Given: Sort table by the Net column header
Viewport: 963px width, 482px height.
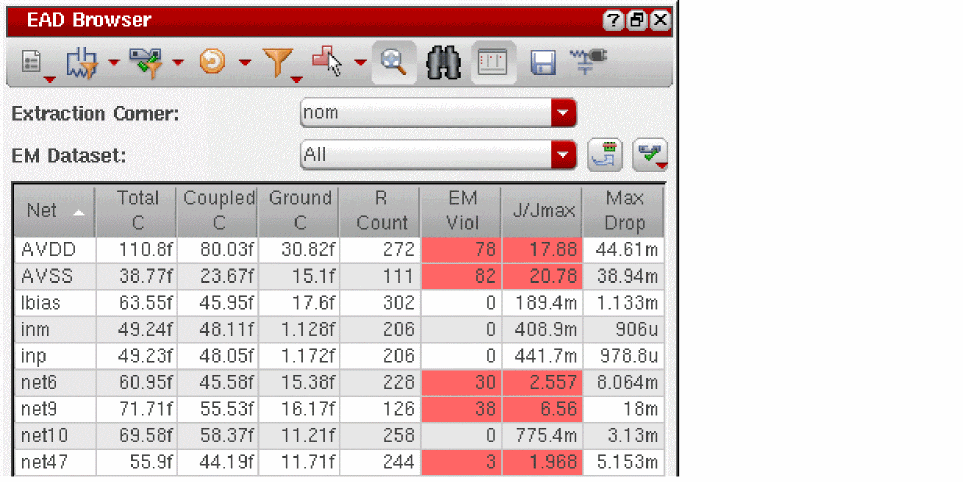Looking at the screenshot, I should [x=55, y=211].
